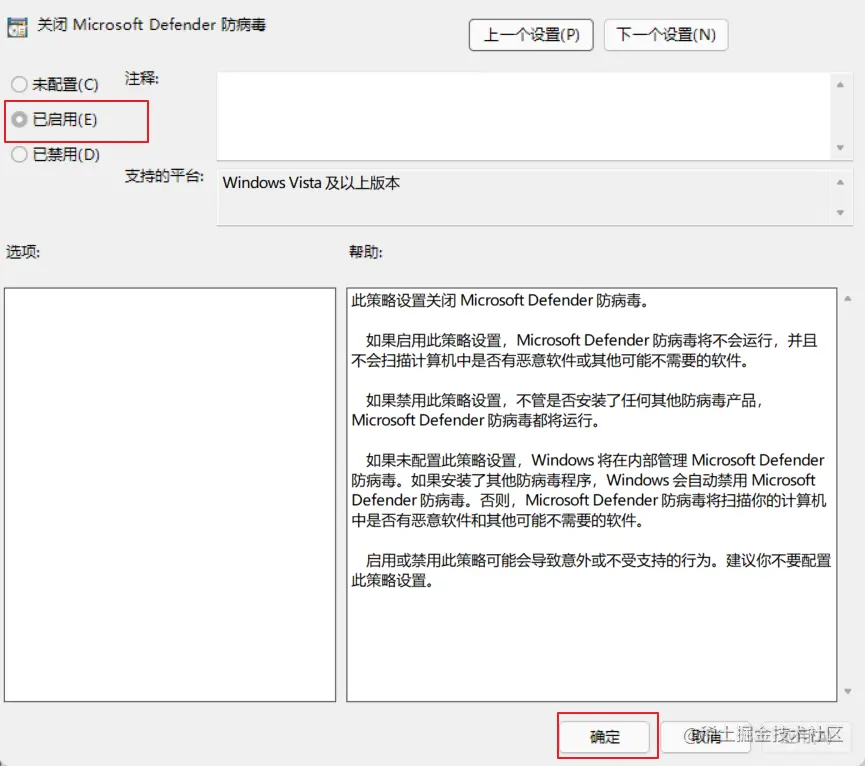The height and width of the screenshot is (766, 865).
Task: Click the '帮助:' label
Action: click(366, 252)
